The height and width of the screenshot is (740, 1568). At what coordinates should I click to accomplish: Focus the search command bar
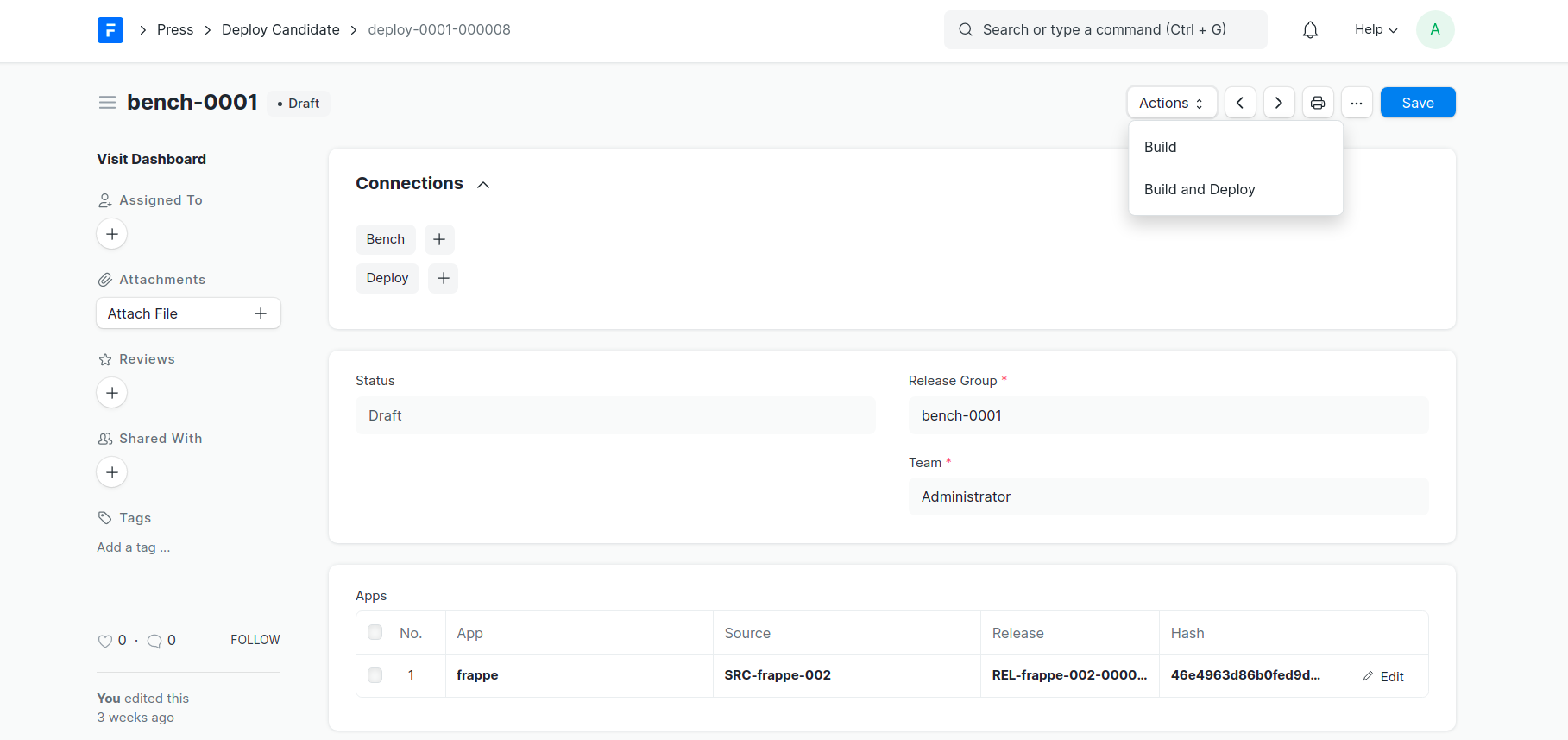pos(1105,29)
